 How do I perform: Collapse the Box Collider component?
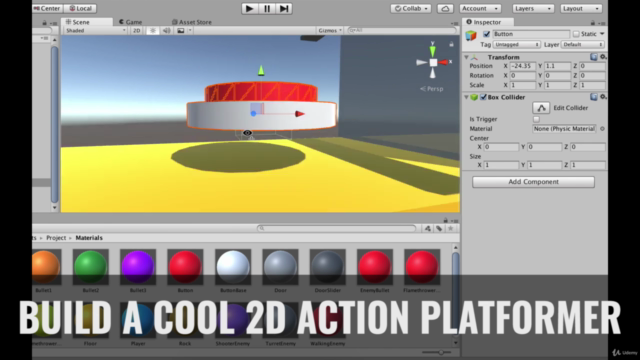(x=467, y=97)
